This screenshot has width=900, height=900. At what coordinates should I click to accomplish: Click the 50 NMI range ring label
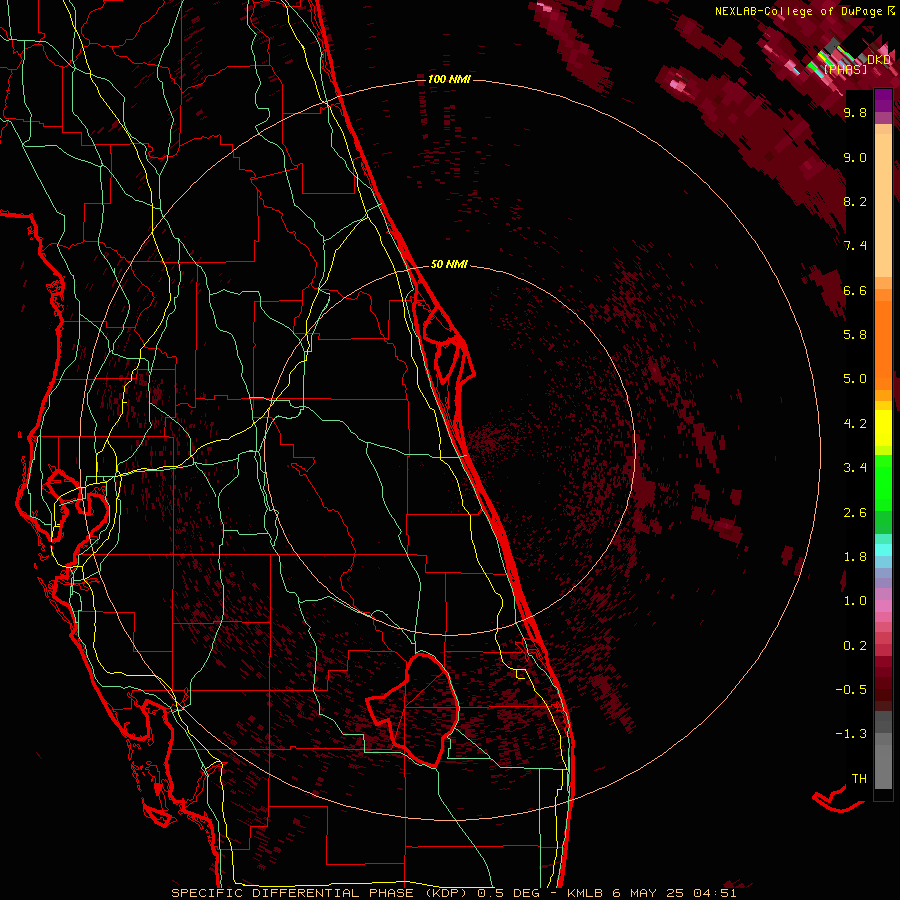click(x=449, y=264)
